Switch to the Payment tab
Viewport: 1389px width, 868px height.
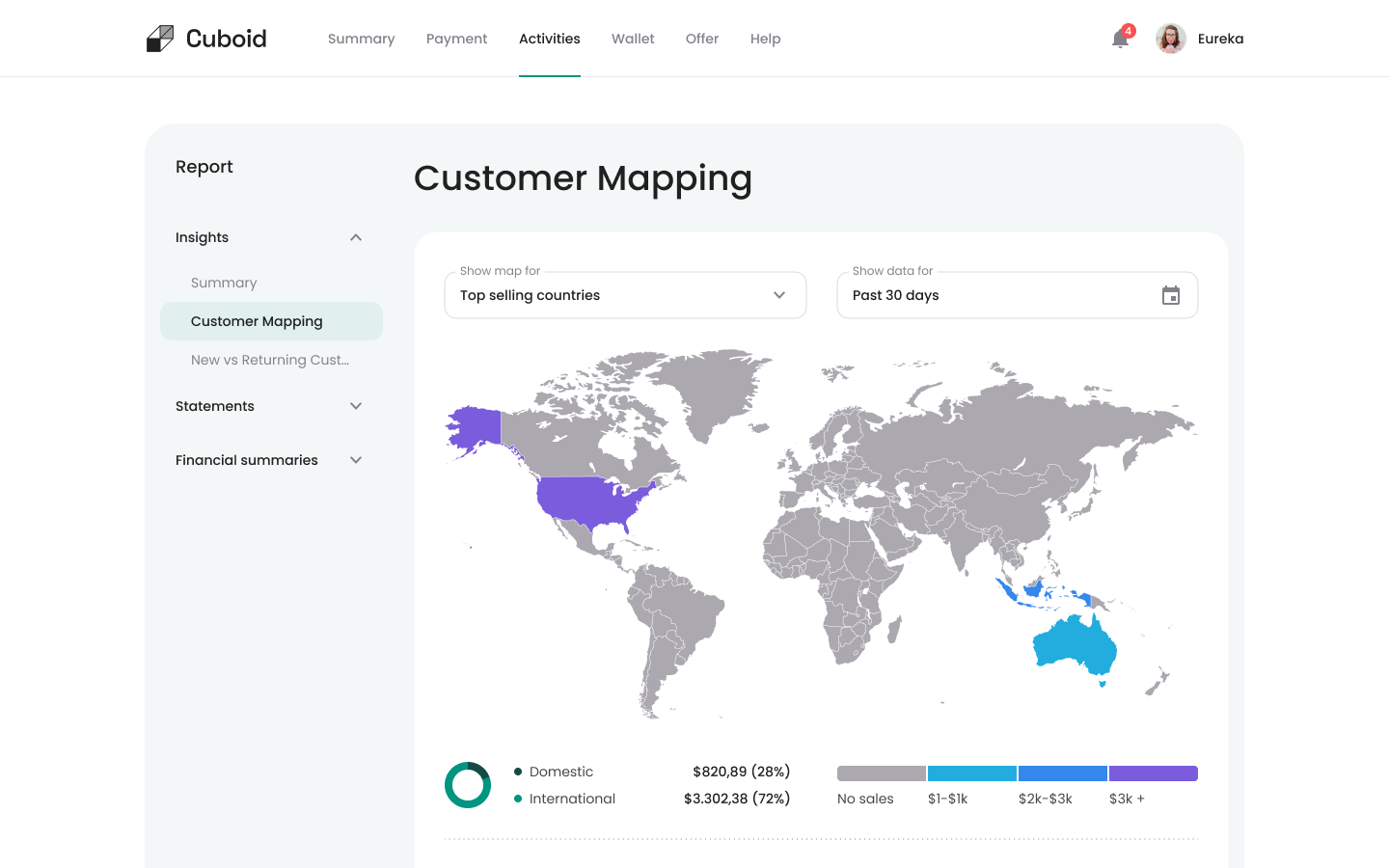[x=456, y=39]
